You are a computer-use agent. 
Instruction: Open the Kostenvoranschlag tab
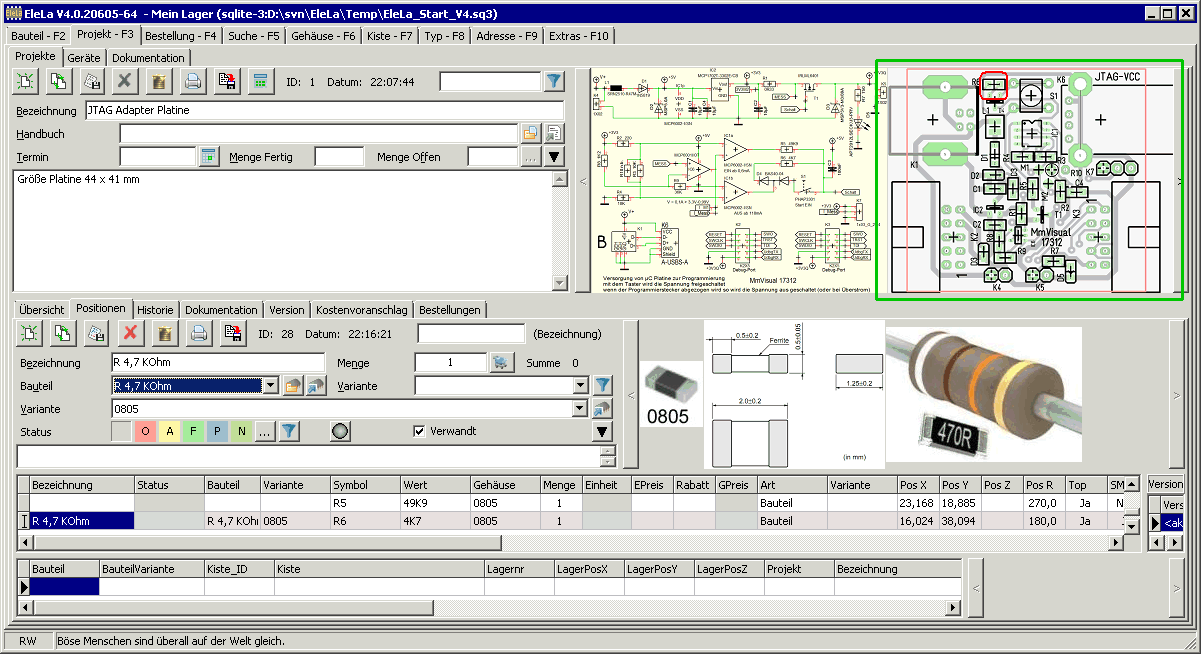tap(362, 310)
